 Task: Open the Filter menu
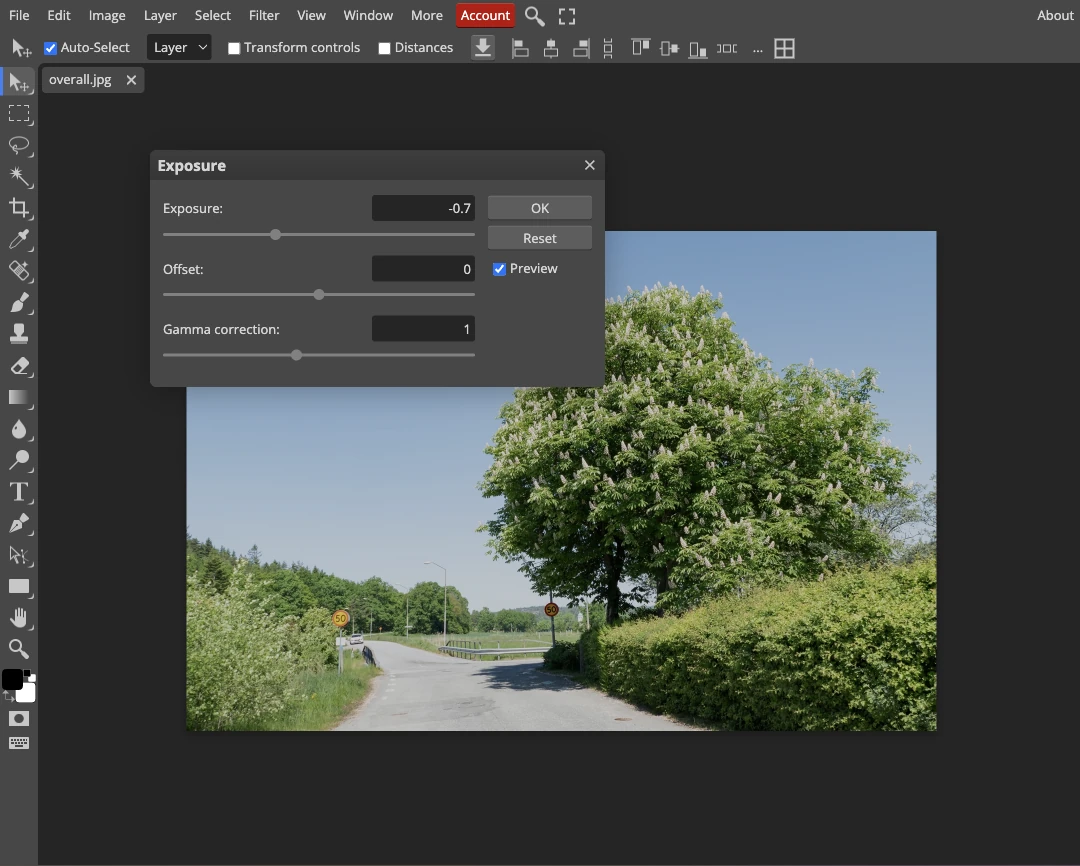[x=264, y=15]
